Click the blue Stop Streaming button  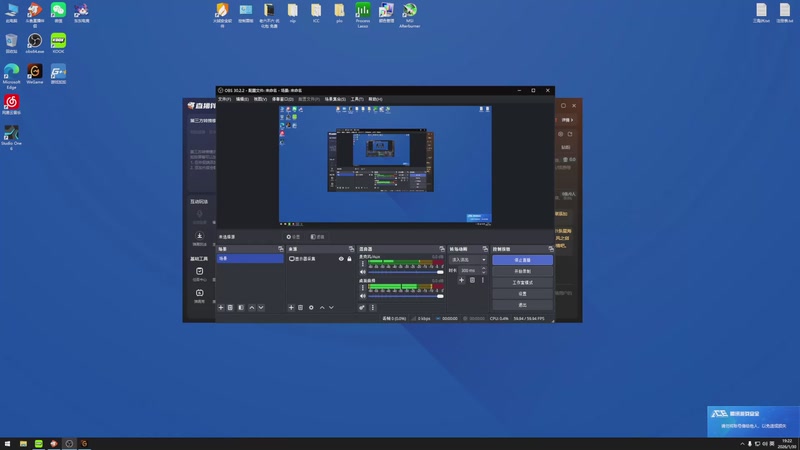coord(522,260)
